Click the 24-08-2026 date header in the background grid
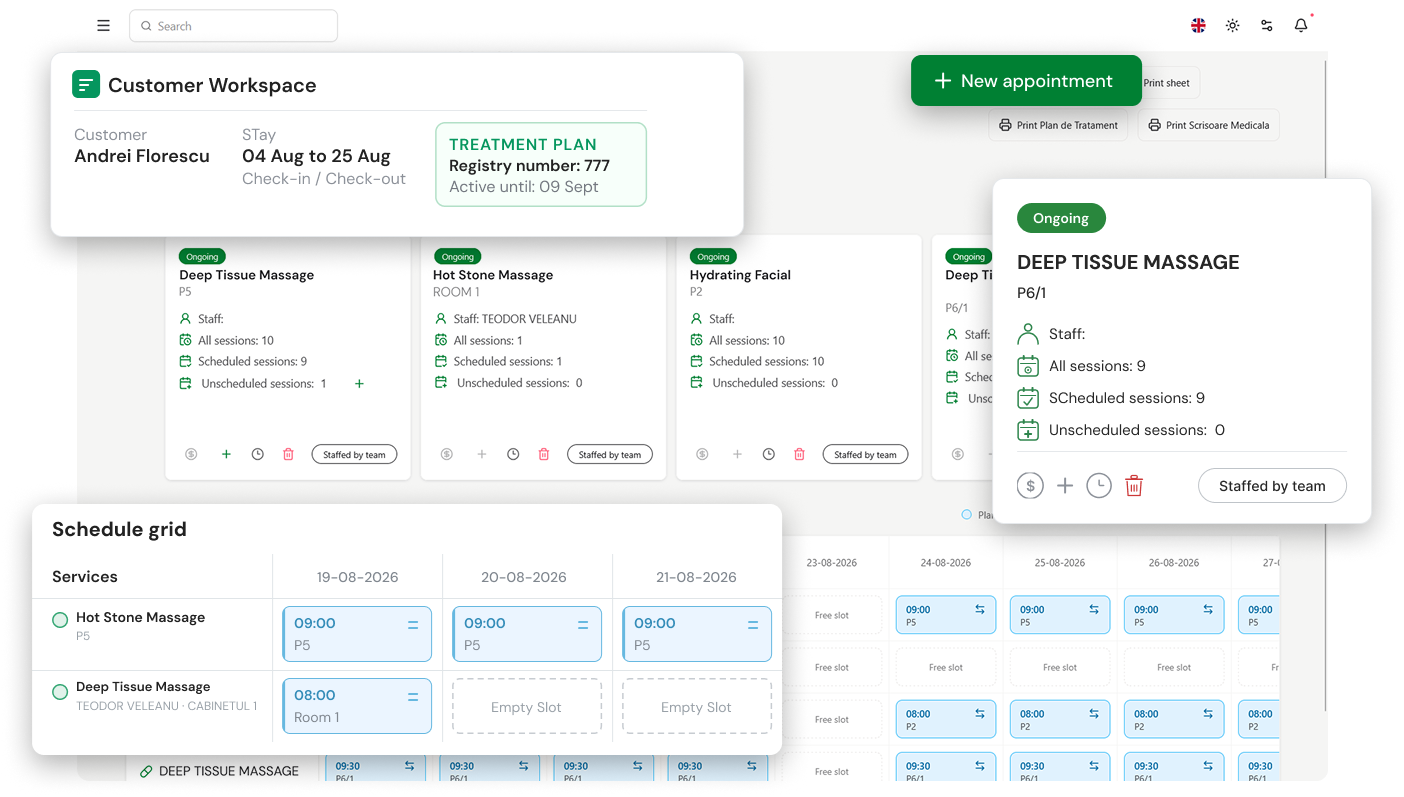 pyautogui.click(x=946, y=563)
